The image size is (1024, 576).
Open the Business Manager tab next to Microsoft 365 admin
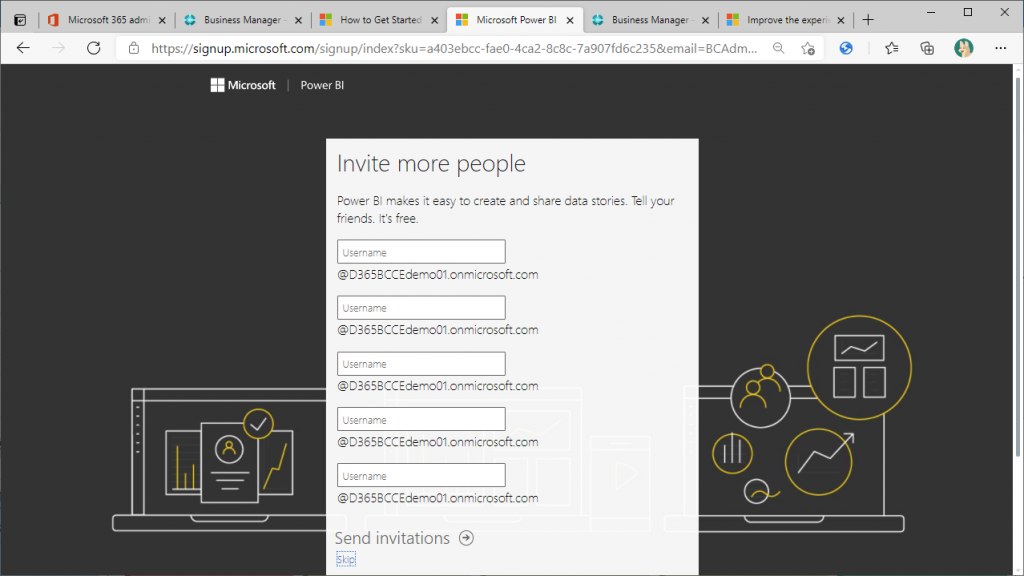coord(244,20)
